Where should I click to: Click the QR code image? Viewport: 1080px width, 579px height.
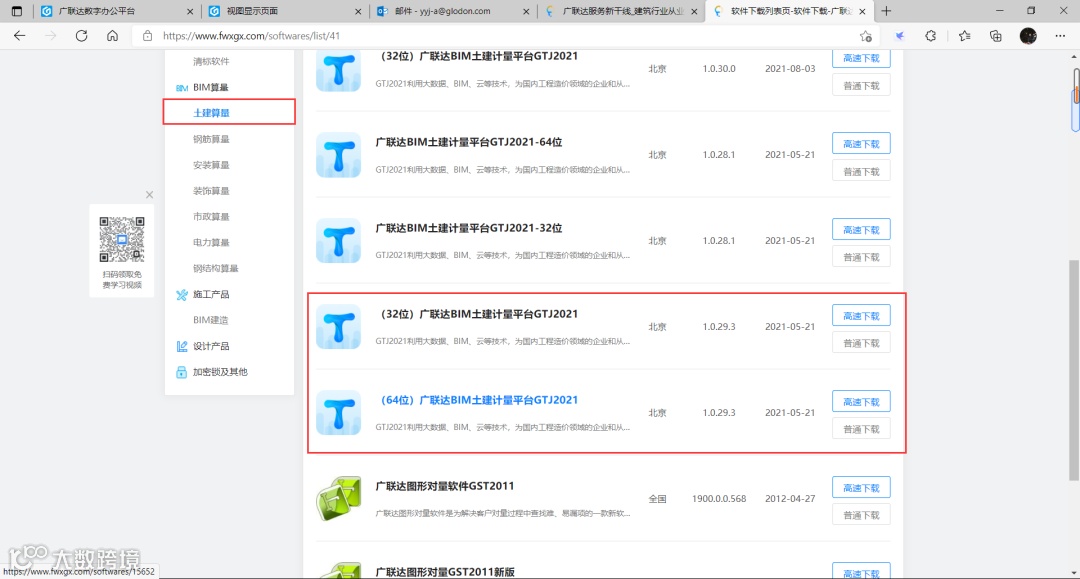tap(122, 239)
